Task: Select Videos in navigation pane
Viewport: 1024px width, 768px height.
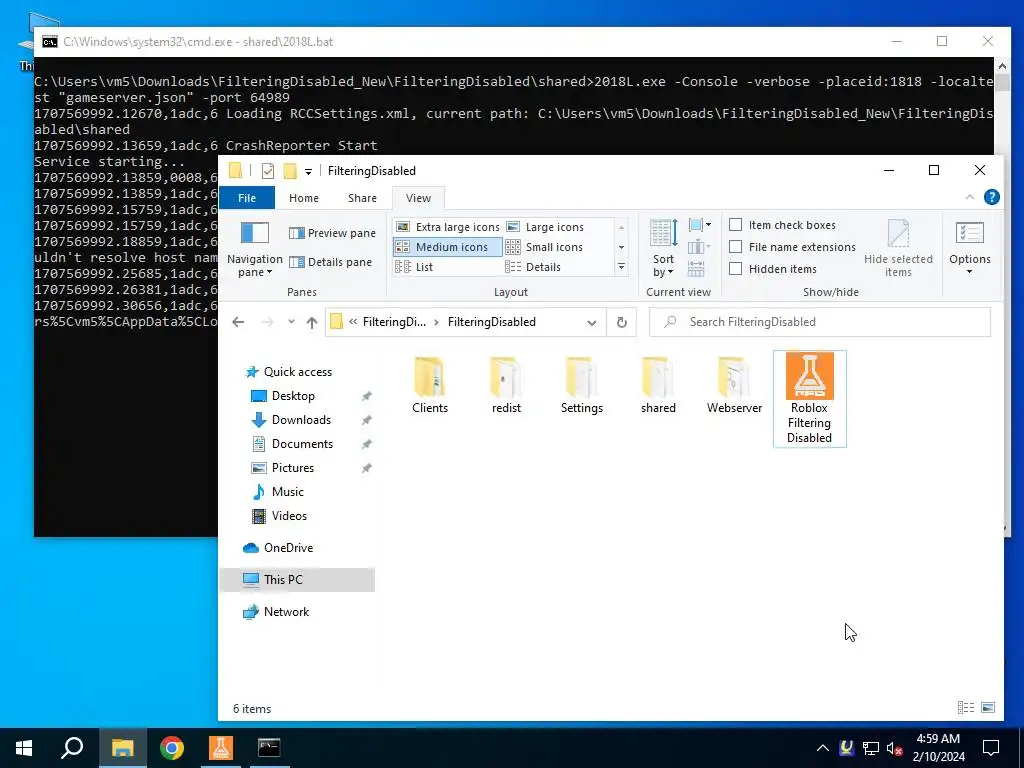Action: tap(289, 516)
